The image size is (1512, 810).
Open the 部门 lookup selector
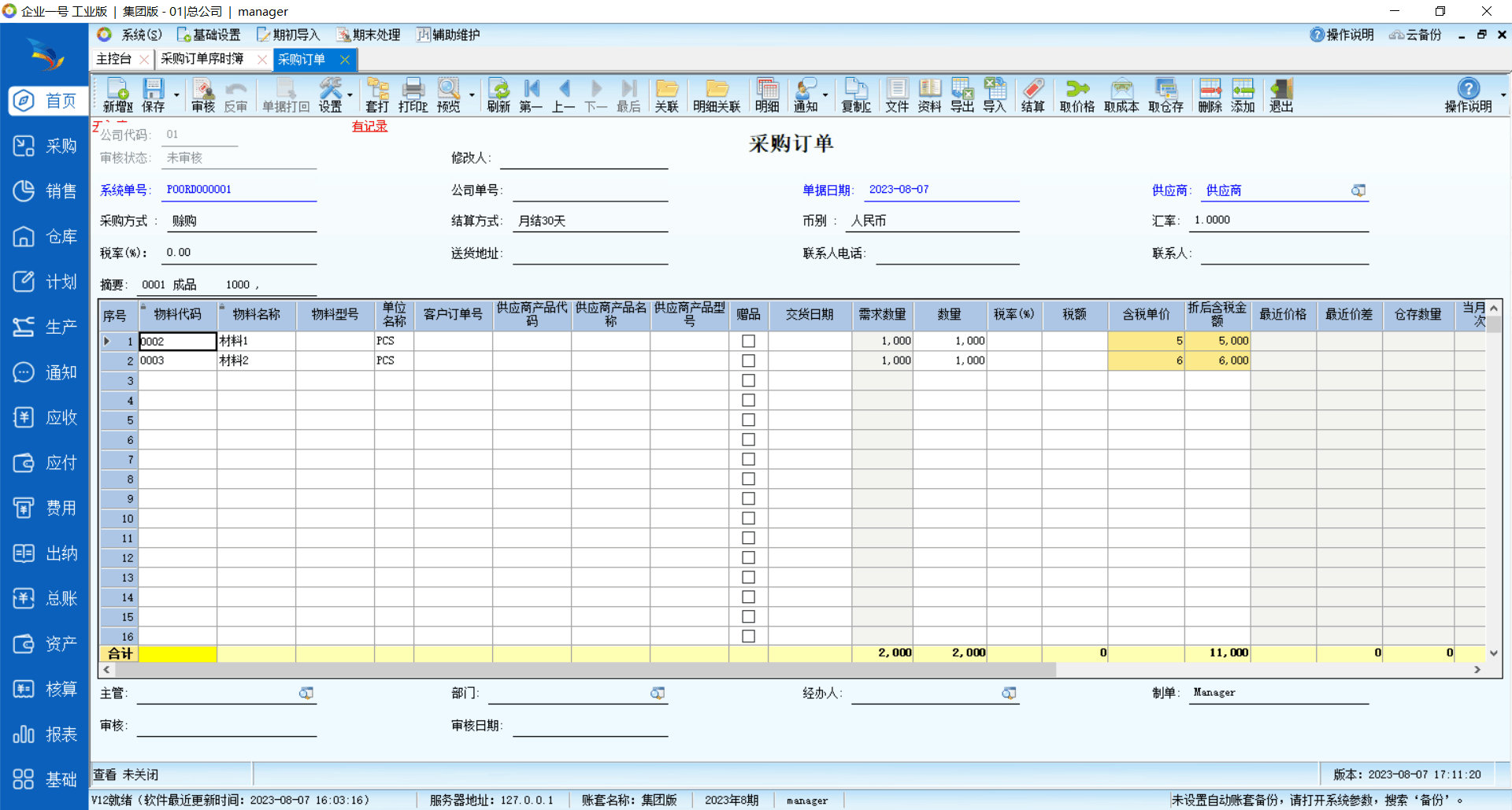[x=658, y=693]
